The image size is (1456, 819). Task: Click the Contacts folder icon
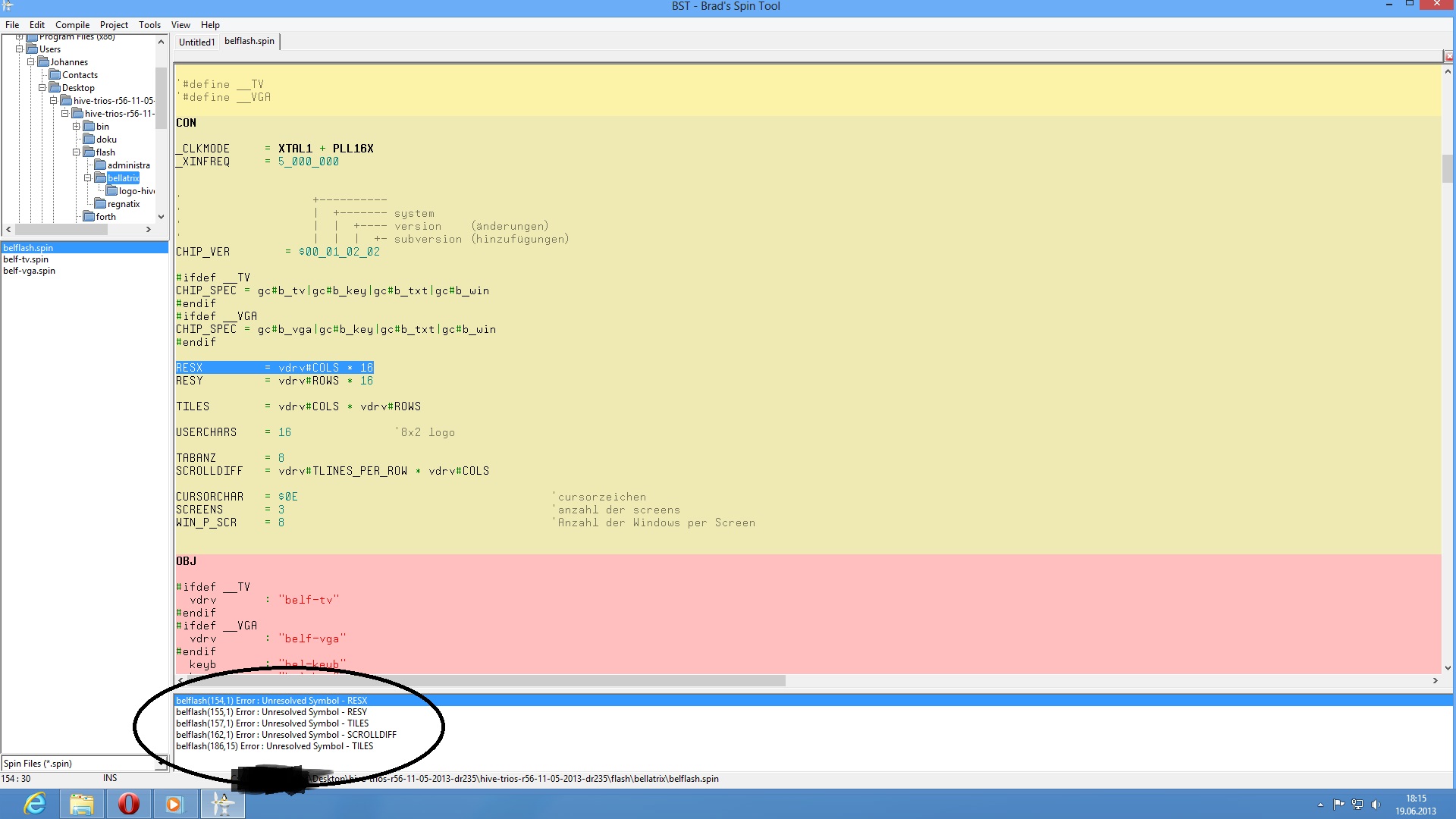pos(55,75)
